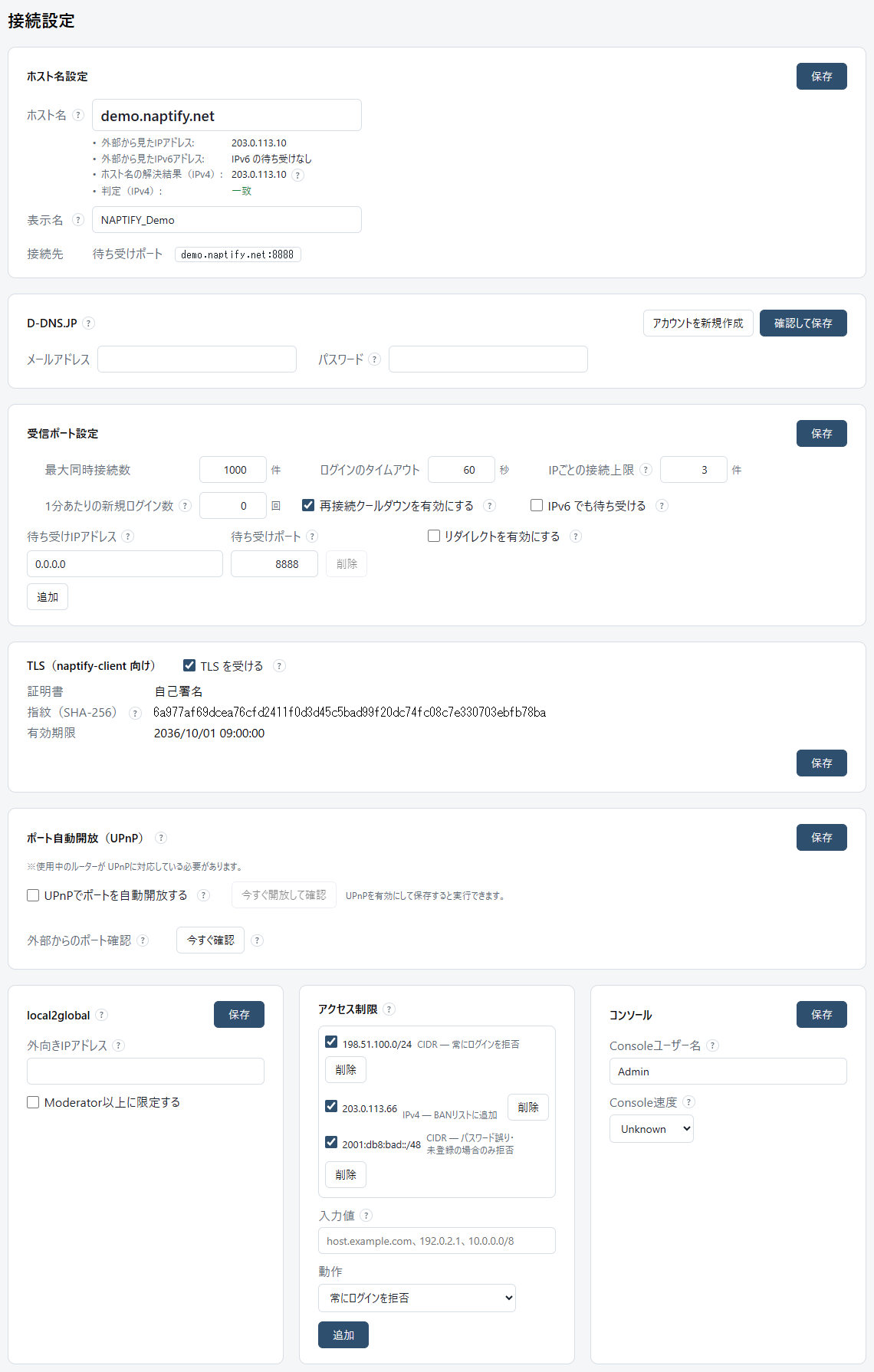The height and width of the screenshot is (1372, 874).
Task: Save the TLS section
Action: [822, 763]
